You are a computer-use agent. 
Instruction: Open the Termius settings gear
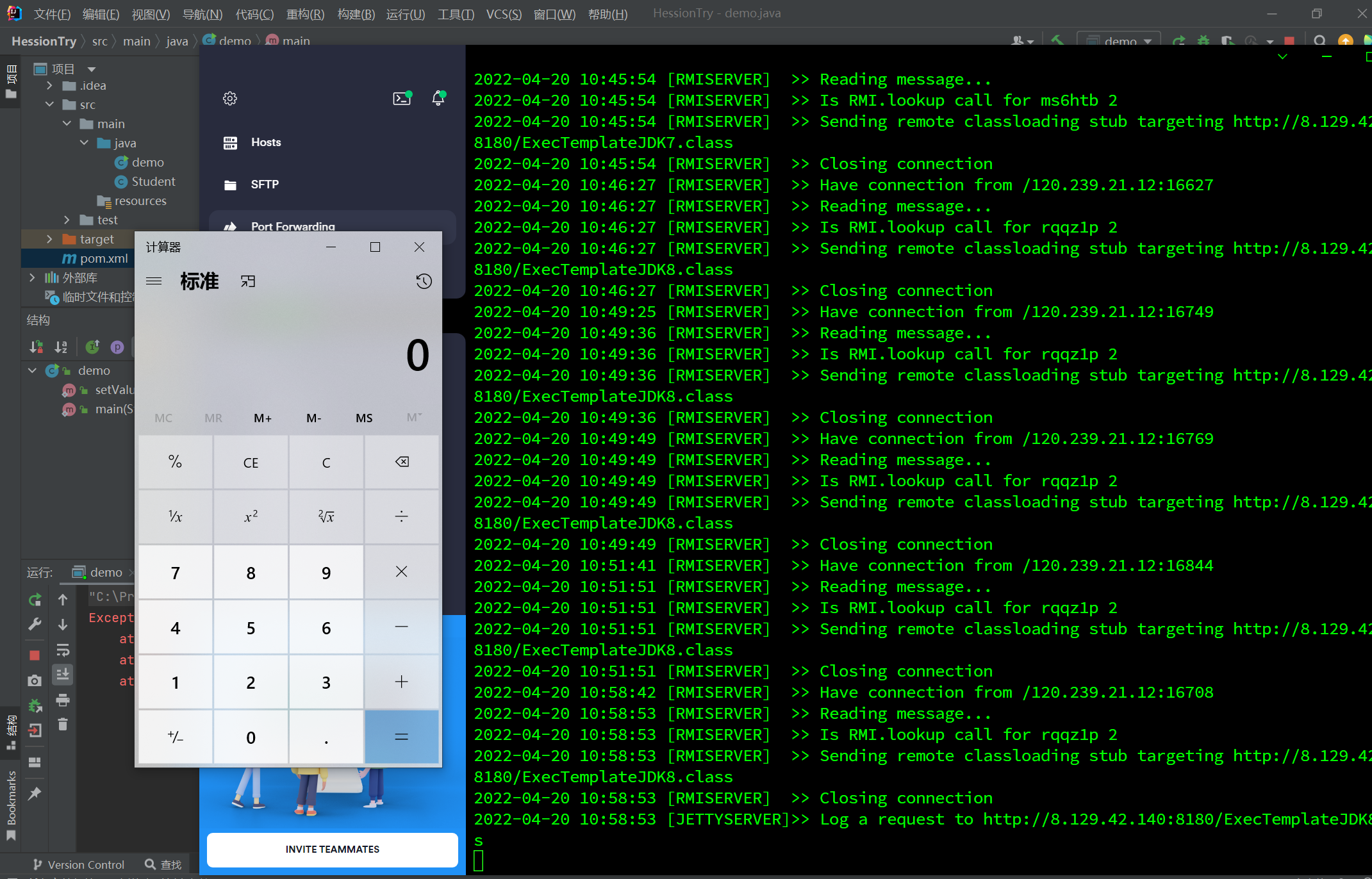click(x=230, y=98)
